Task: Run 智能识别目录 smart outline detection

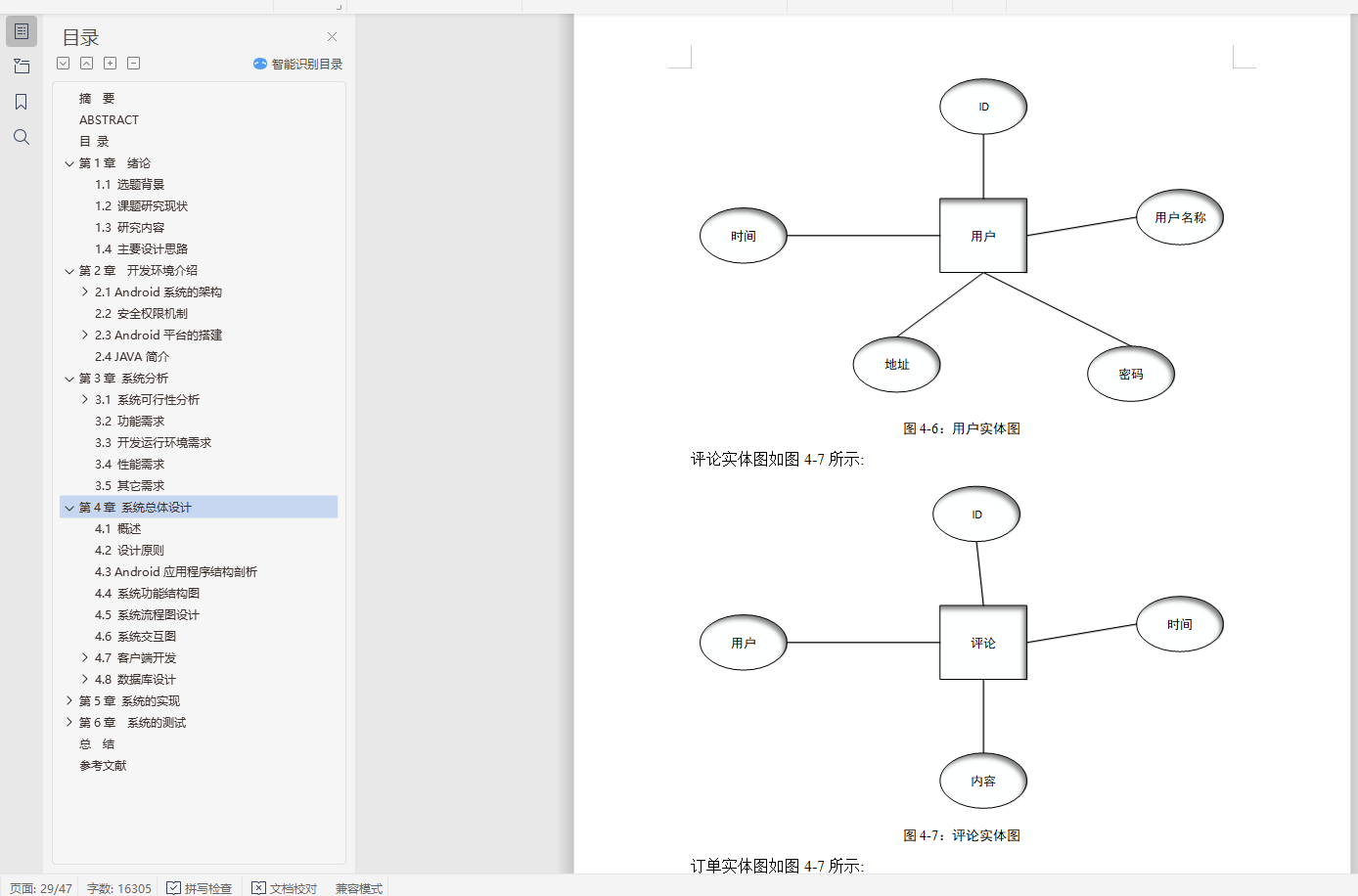Action: pos(297,64)
